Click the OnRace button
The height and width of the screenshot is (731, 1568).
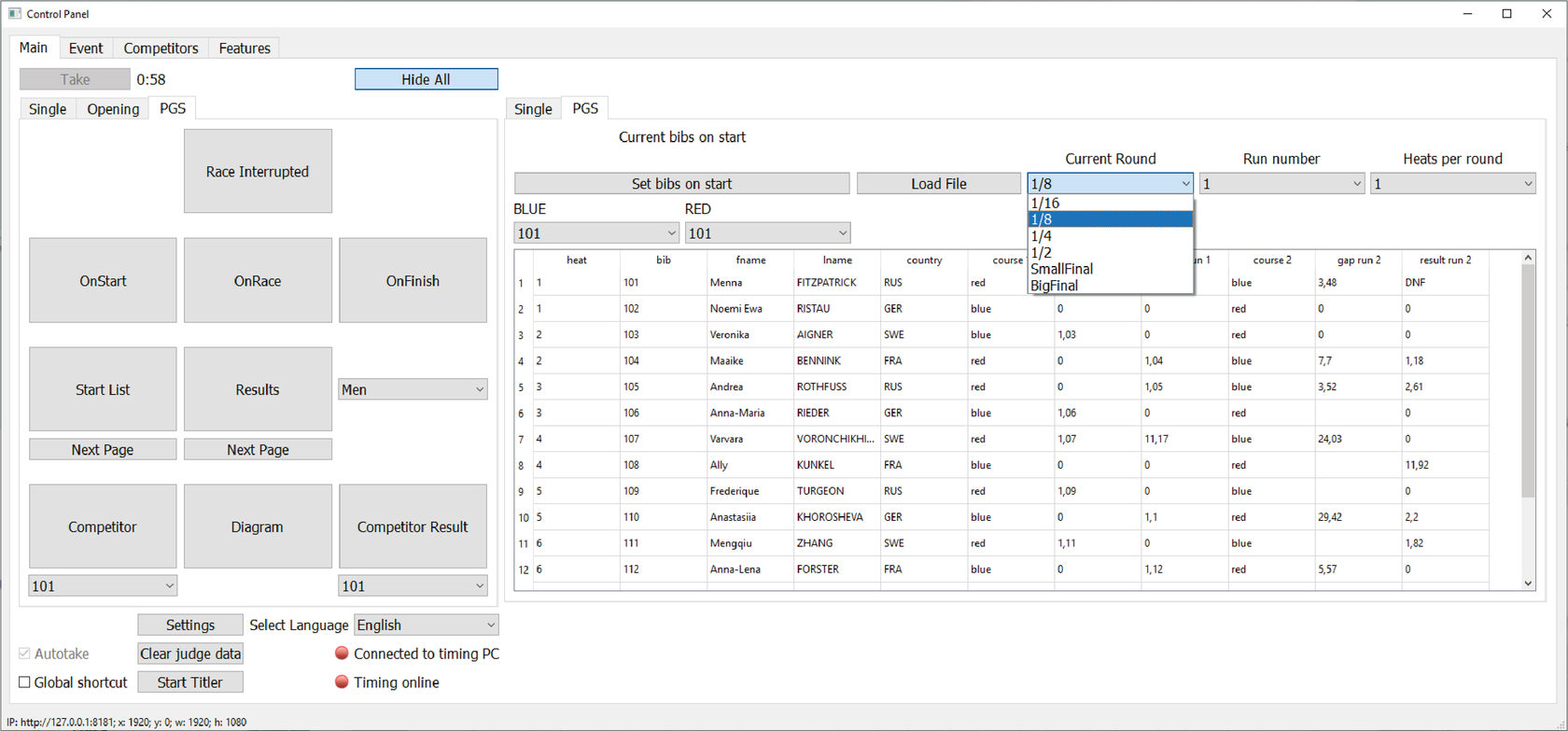click(x=258, y=281)
